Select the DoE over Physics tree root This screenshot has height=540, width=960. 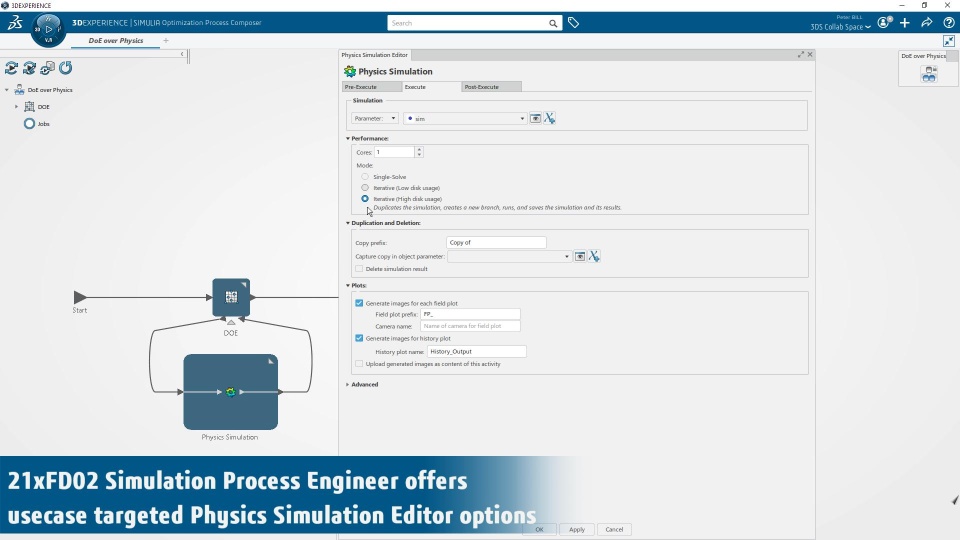pos(50,90)
